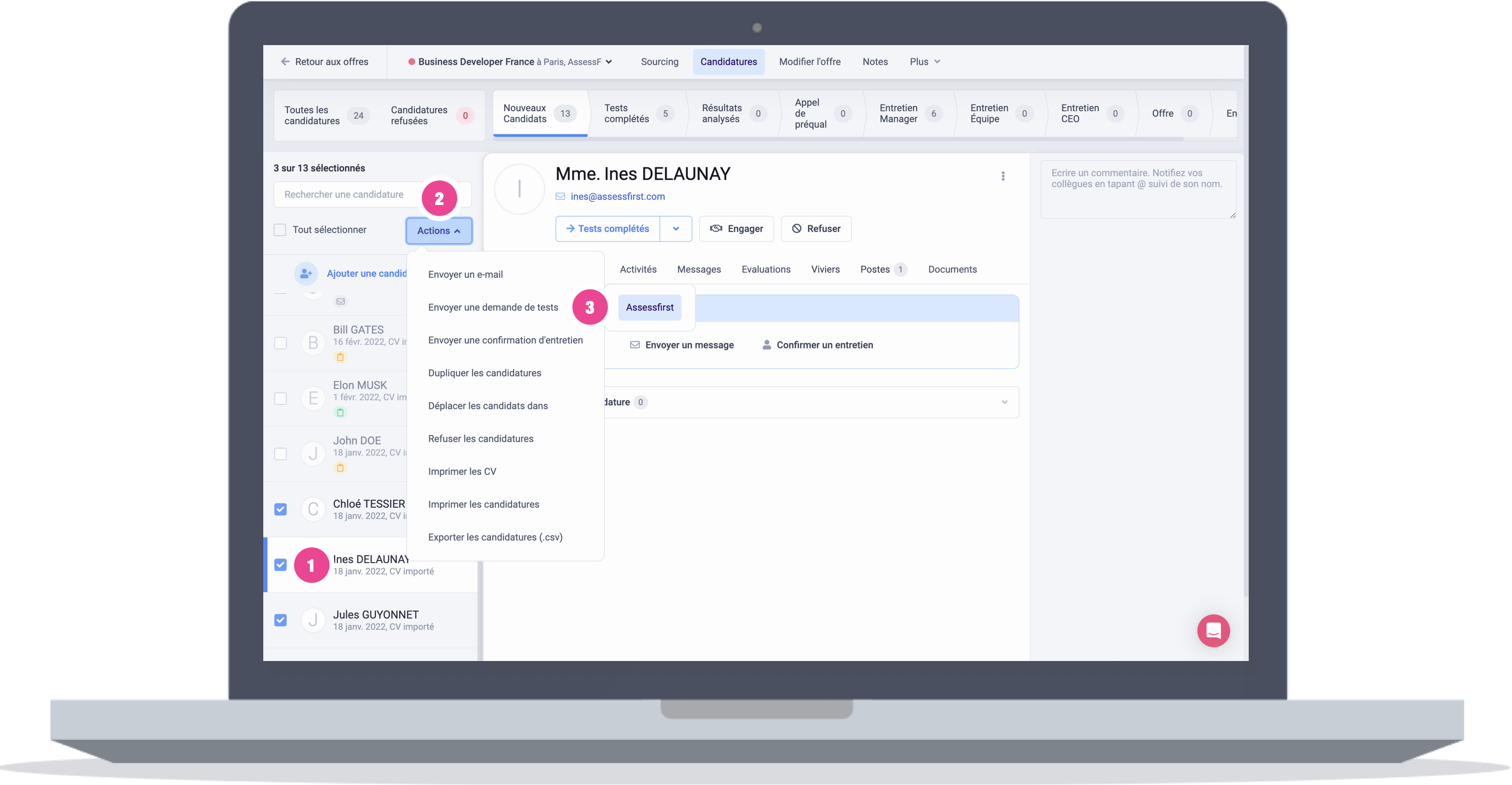
Task: Expand the arrow next to Tests complétés
Action: point(676,229)
